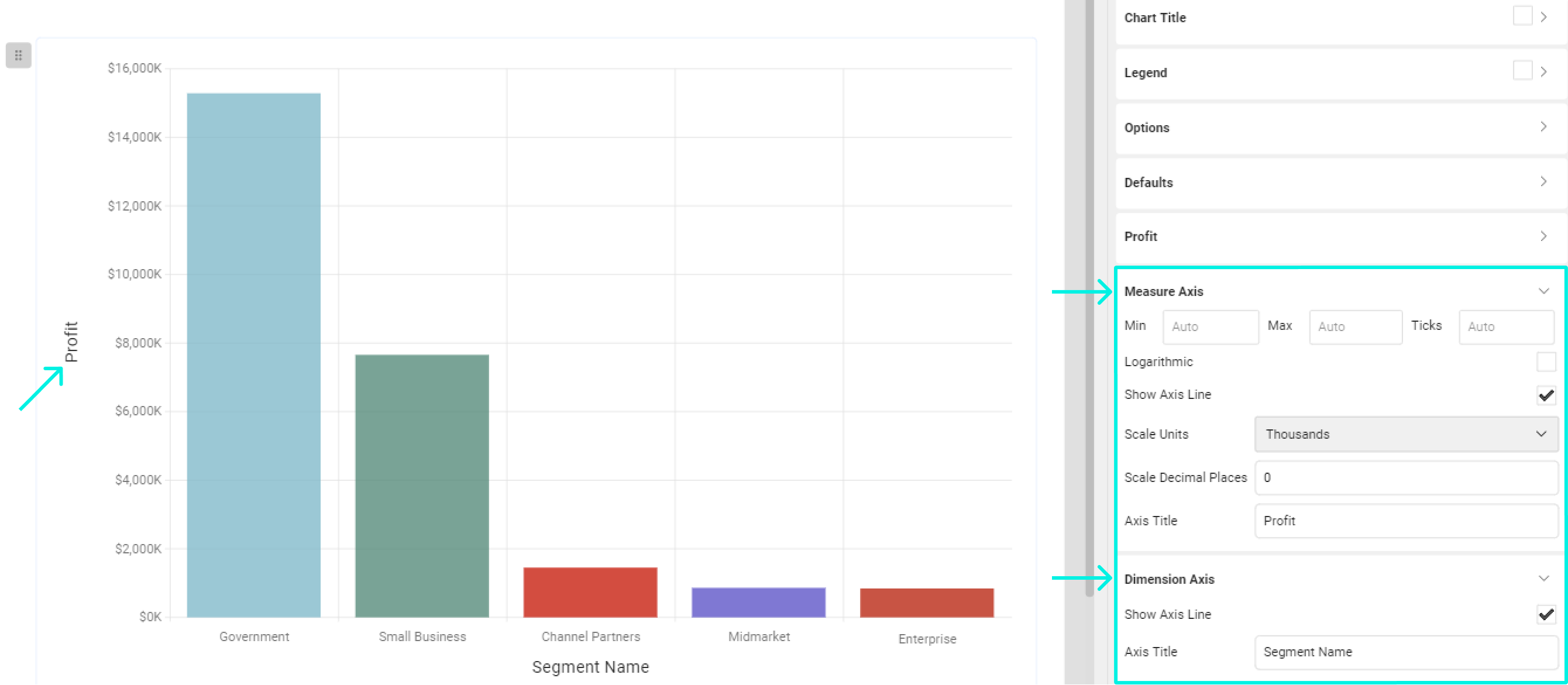Click the drag handle grid icon
1568x685 pixels.
click(18, 56)
